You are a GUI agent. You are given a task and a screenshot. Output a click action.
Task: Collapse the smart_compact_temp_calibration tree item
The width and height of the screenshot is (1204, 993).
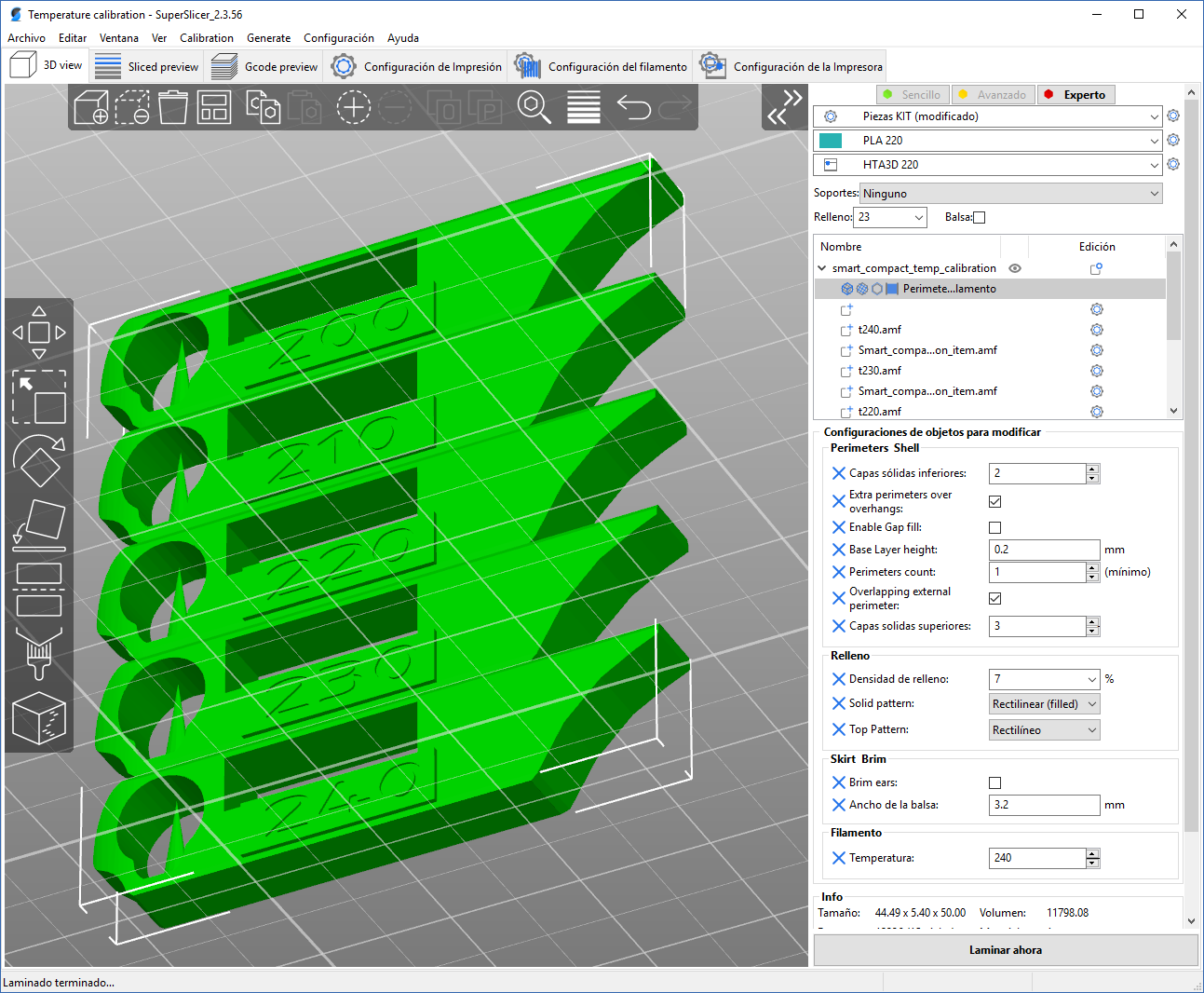[822, 268]
